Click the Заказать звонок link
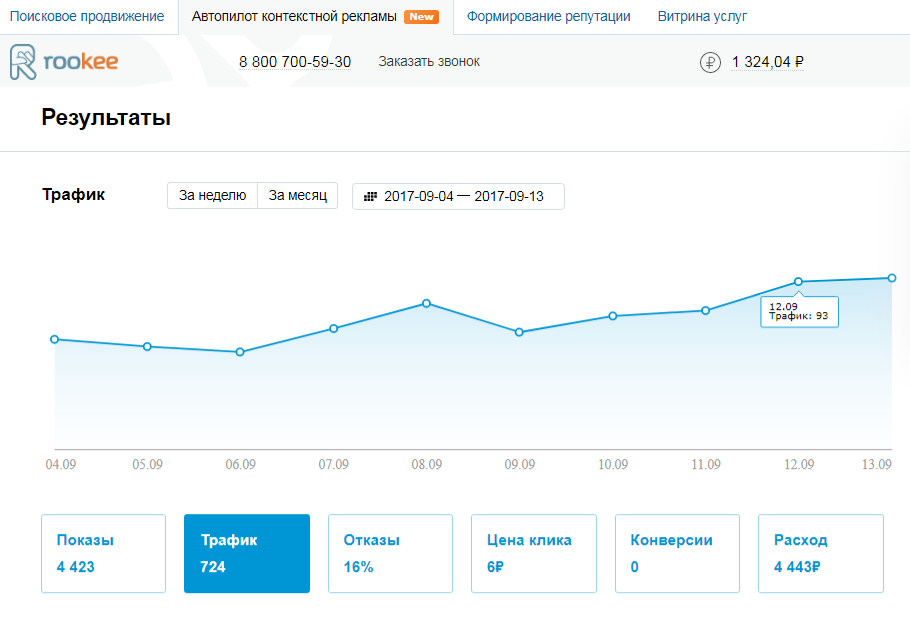Image resolution: width=910 pixels, height=619 pixels. coord(429,62)
